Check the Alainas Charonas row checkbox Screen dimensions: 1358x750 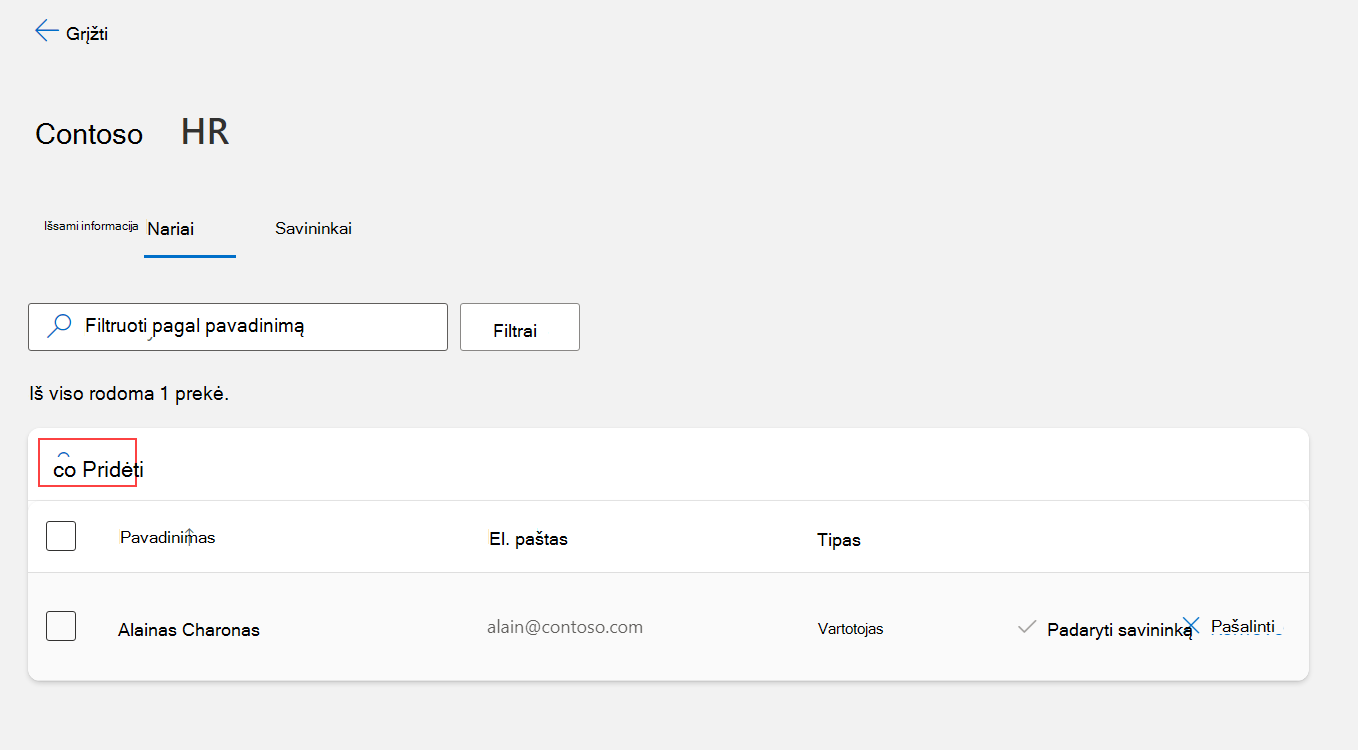pos(61,626)
